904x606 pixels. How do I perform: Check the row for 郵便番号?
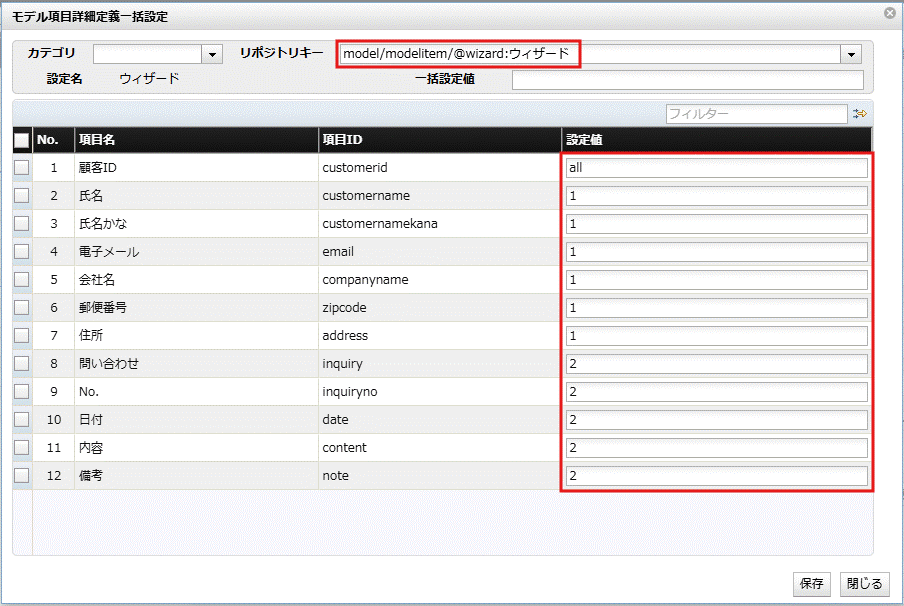tap(21, 307)
